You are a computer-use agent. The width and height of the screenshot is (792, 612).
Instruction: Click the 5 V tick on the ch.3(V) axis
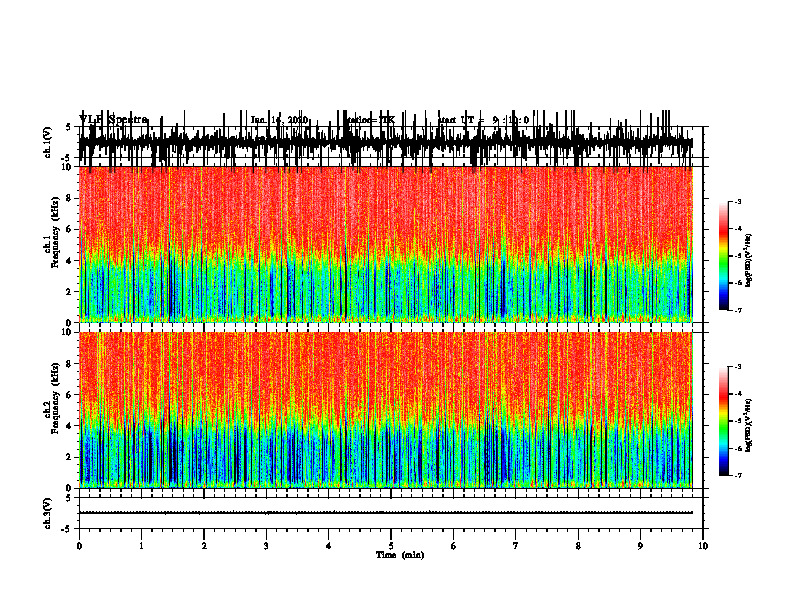pyautogui.click(x=68, y=498)
